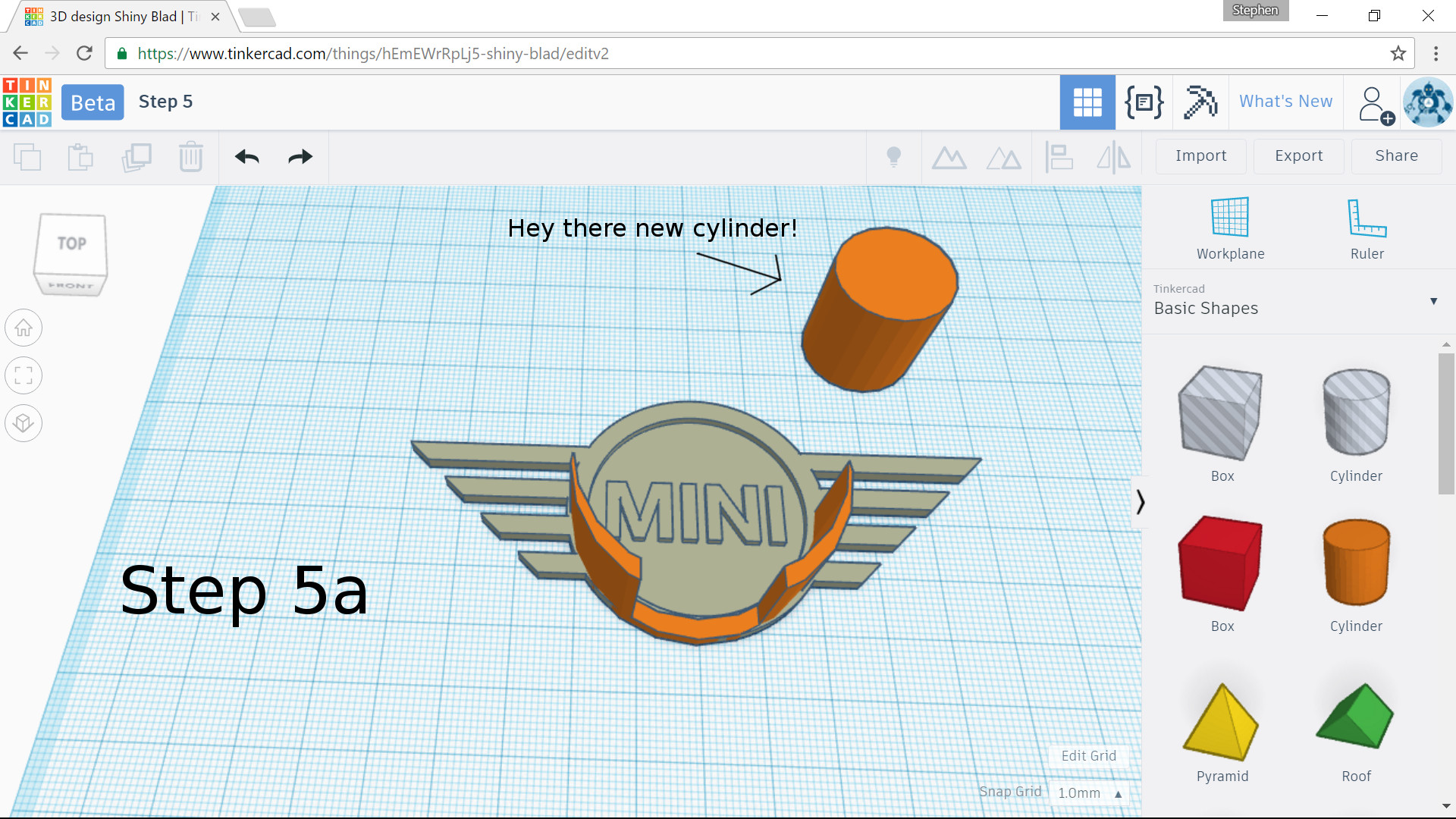Viewport: 1456px width, 819px height.
Task: Click the Ungroup shapes icon
Action: [1003, 158]
